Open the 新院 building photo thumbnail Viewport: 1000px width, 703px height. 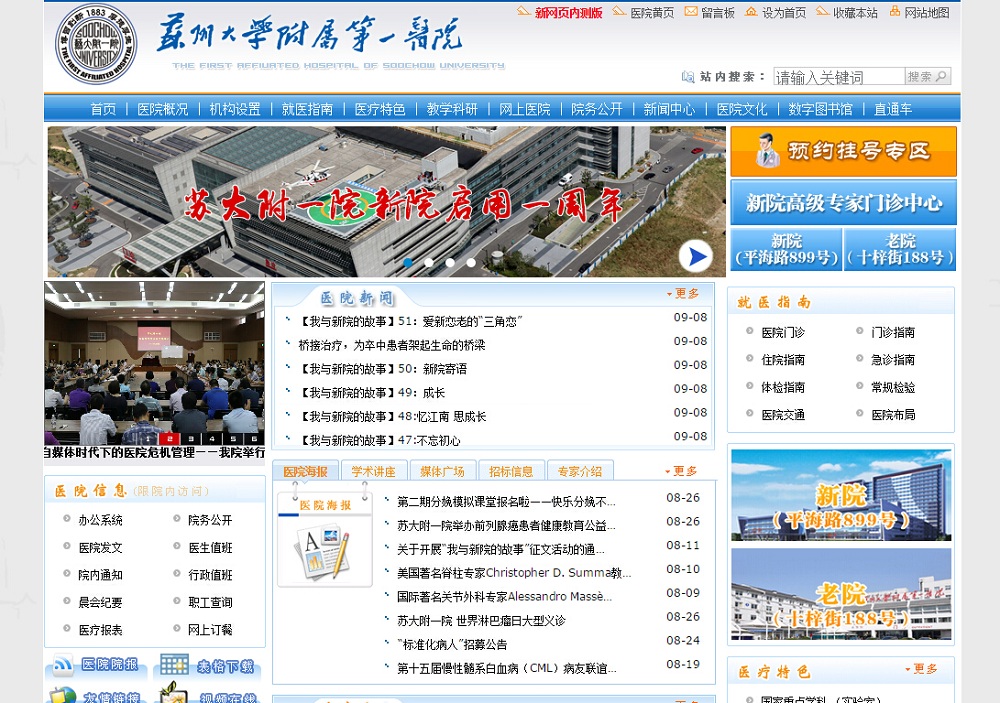click(x=841, y=495)
